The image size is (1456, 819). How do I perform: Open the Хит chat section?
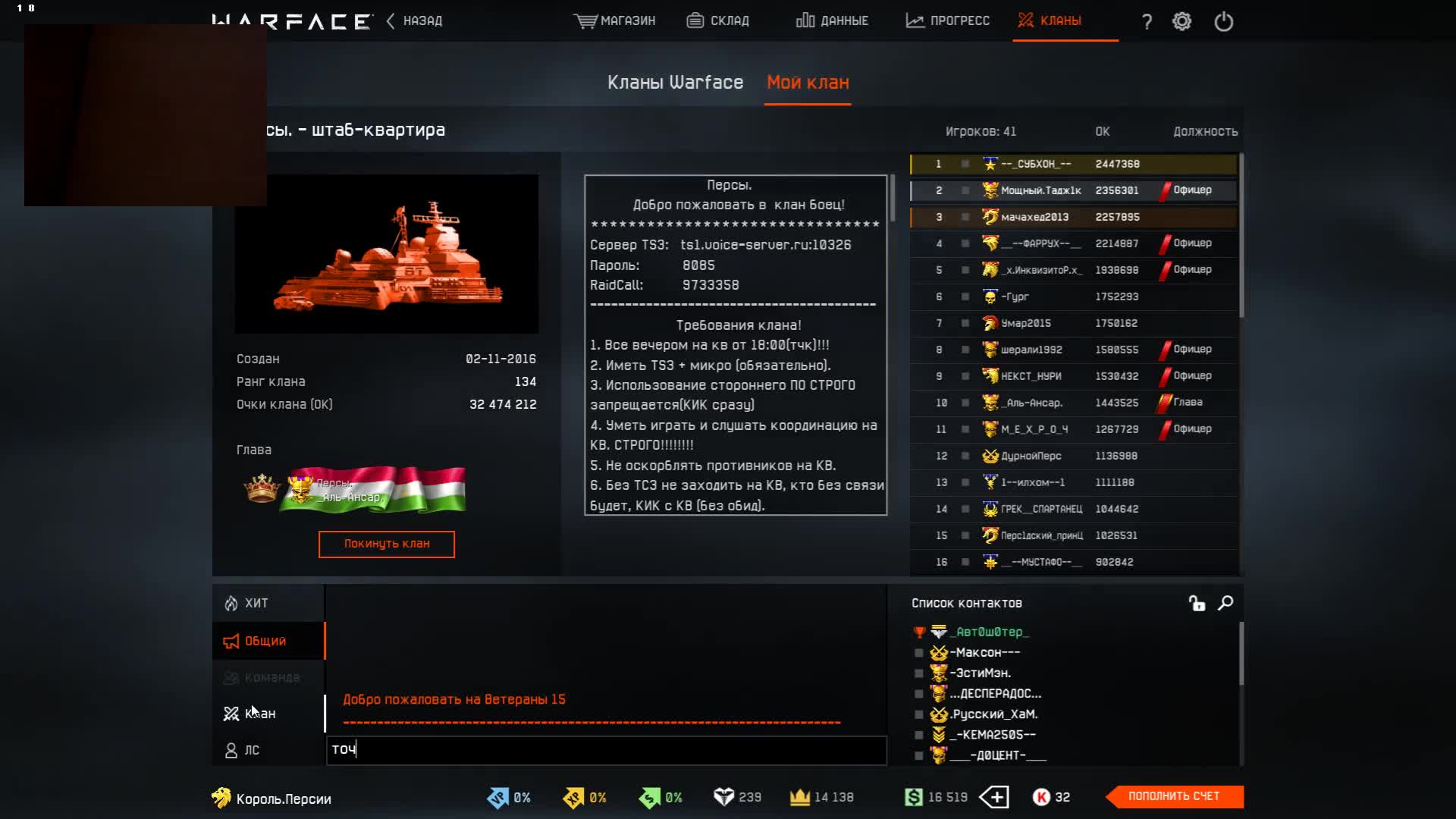click(x=256, y=603)
